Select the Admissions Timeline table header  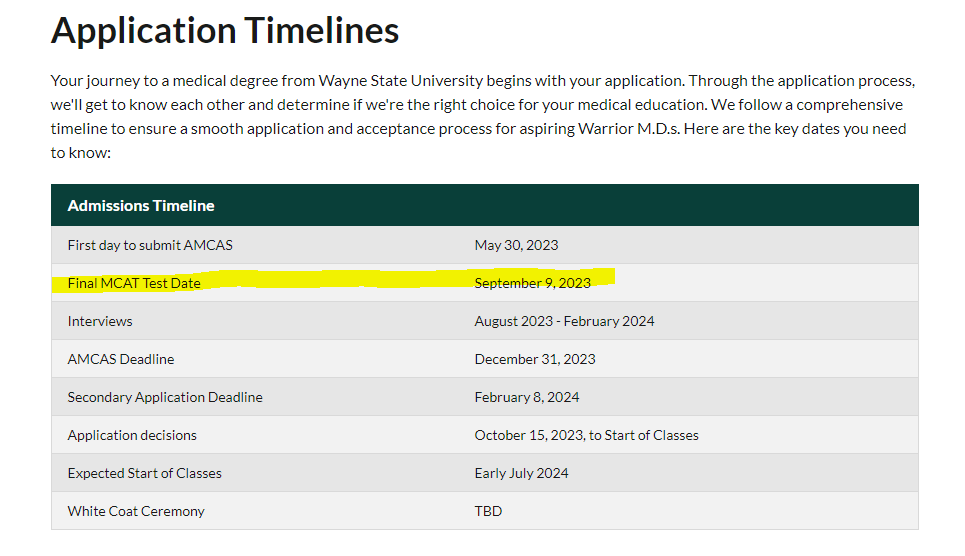[141, 206]
